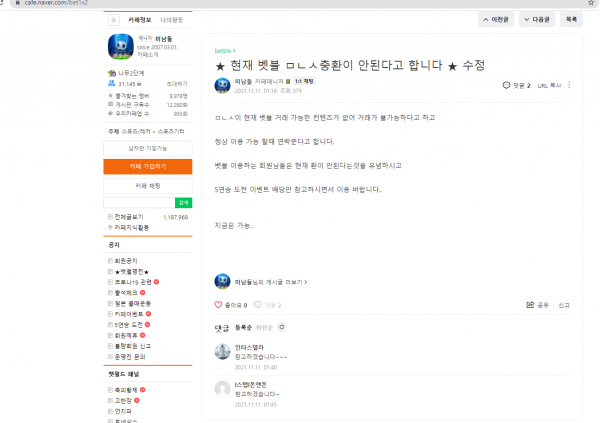Expand the author's other posts via 게시글 더보기
The height and width of the screenshot is (423, 600).
(x=271, y=282)
